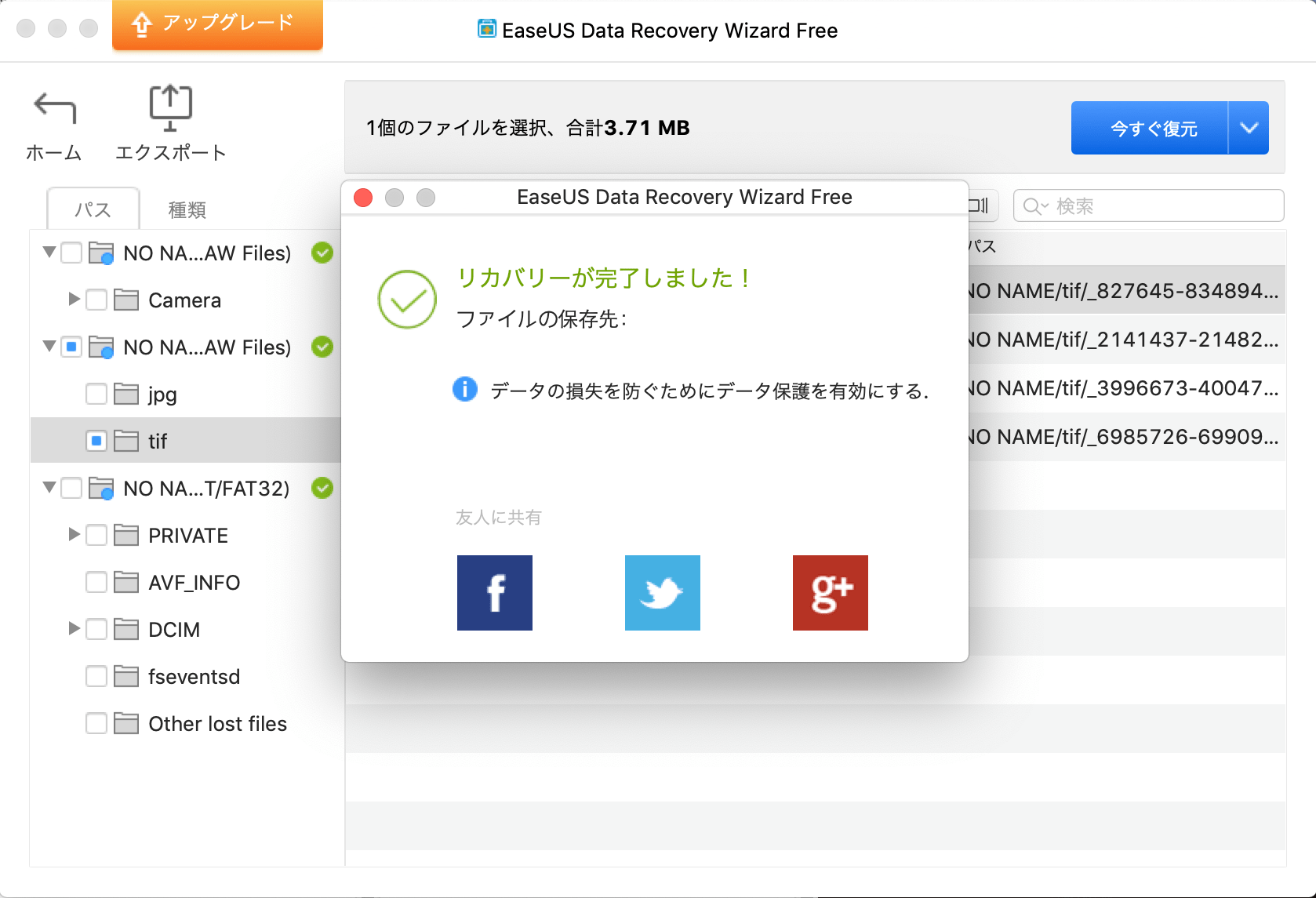This screenshot has height=898, width=1316.
Task: Collapse the first NO NA...AW Files drive
Action: (49, 252)
